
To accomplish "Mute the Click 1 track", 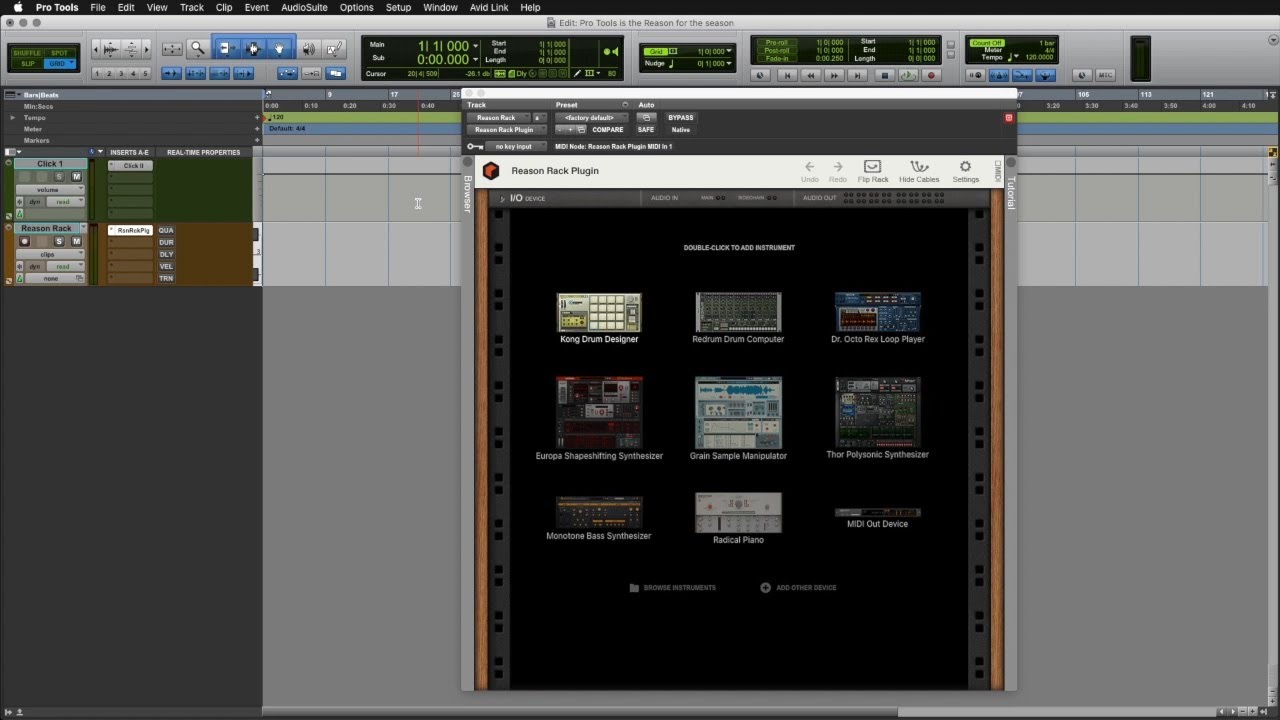I will point(76,177).
